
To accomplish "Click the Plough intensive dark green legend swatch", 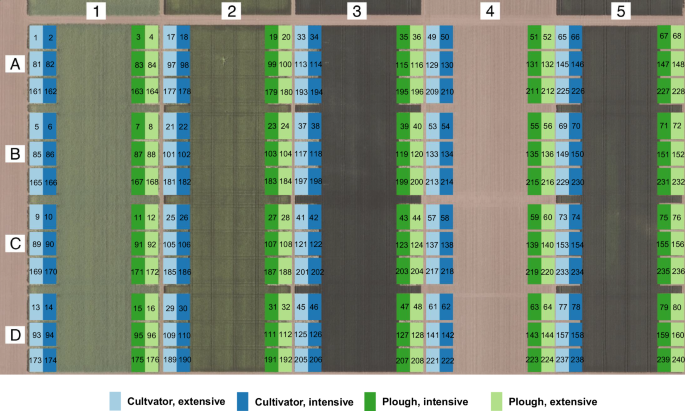I will (x=370, y=401).
